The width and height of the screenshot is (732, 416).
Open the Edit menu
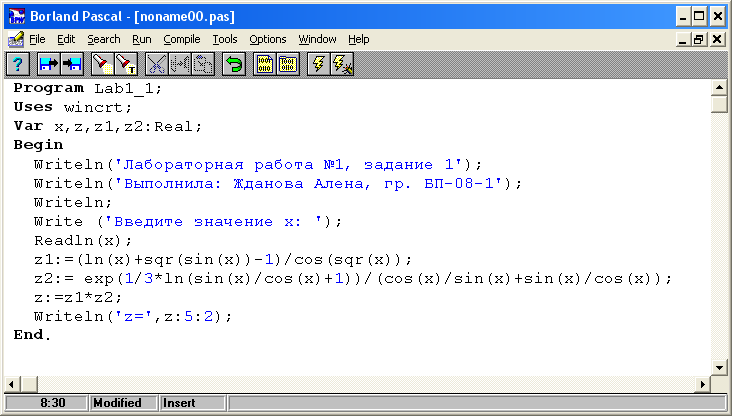click(x=66, y=39)
